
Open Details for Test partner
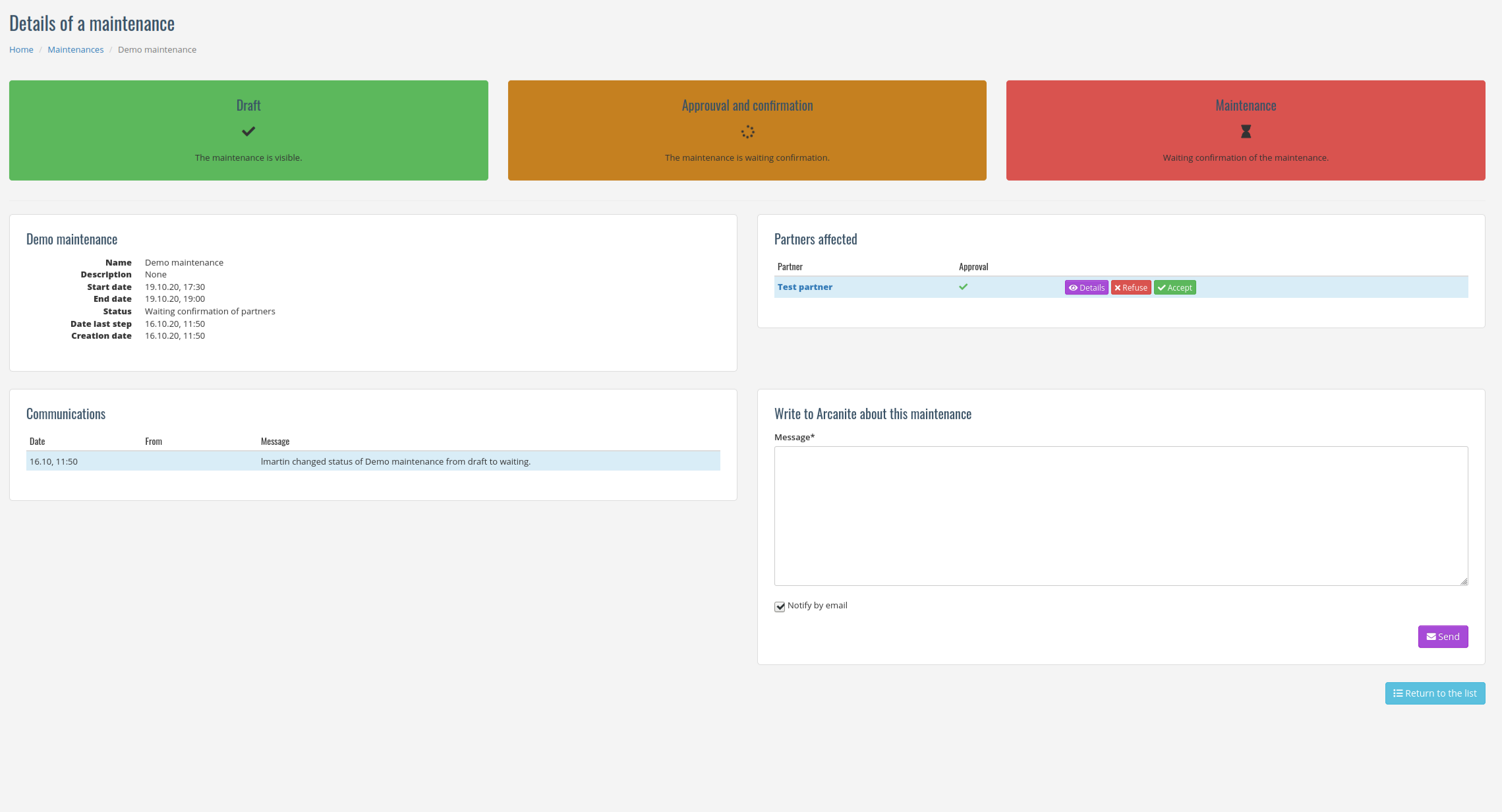tap(1086, 287)
